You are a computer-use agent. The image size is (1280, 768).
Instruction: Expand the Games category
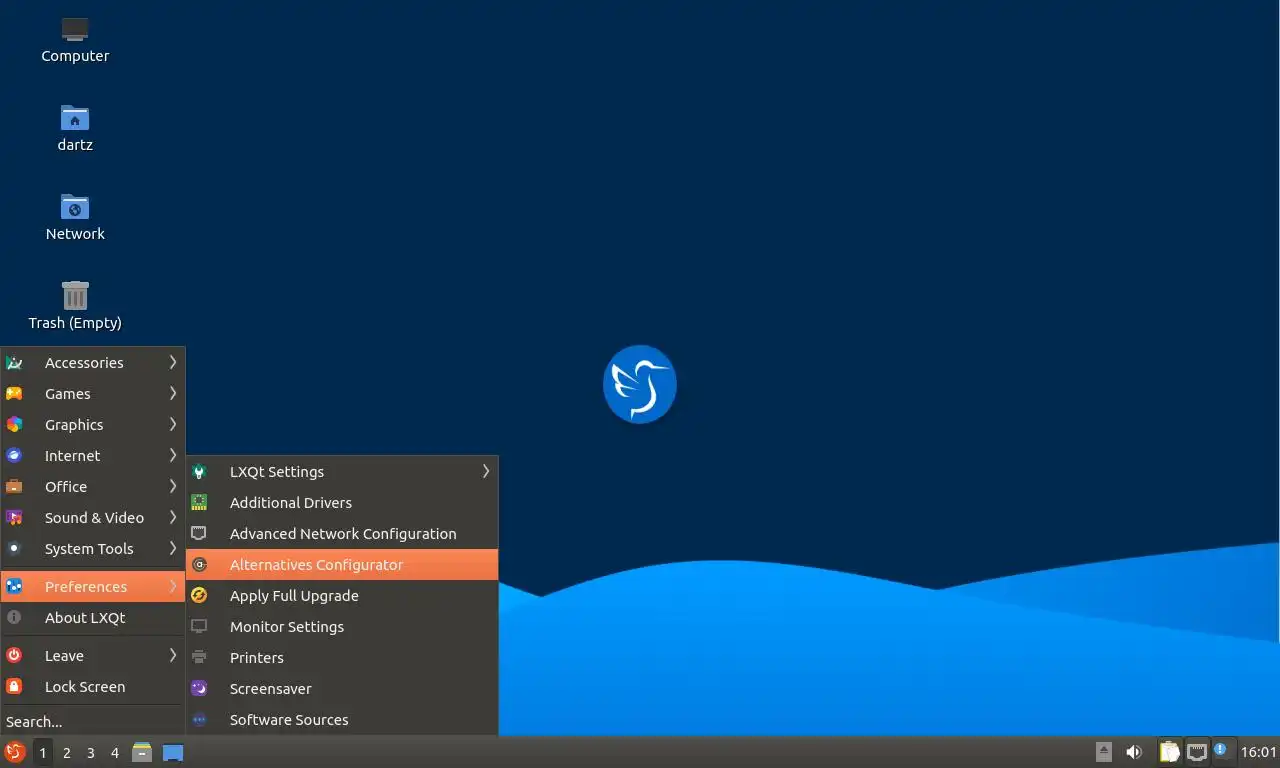(93, 394)
